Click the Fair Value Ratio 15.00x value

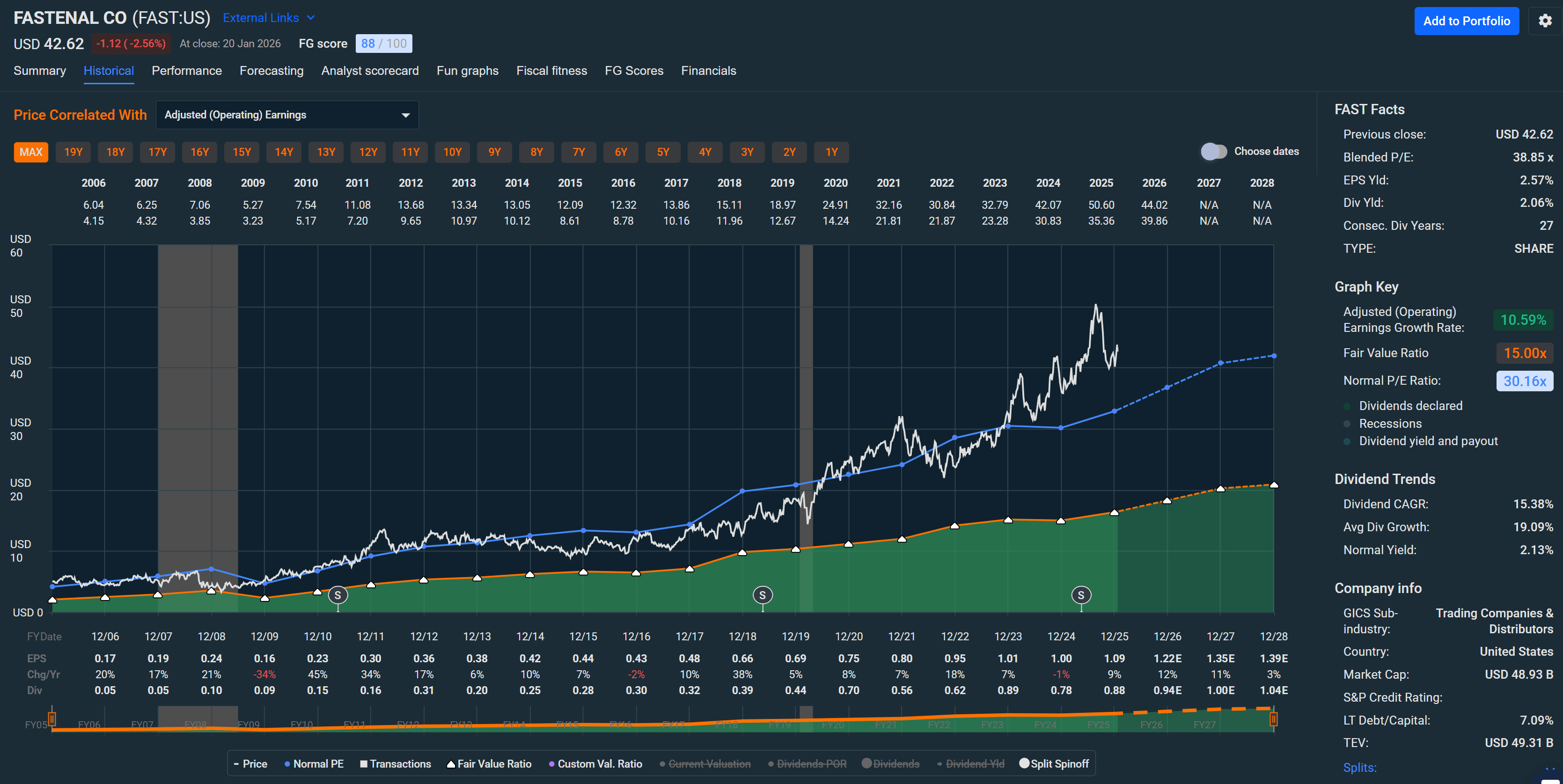pyautogui.click(x=1524, y=353)
